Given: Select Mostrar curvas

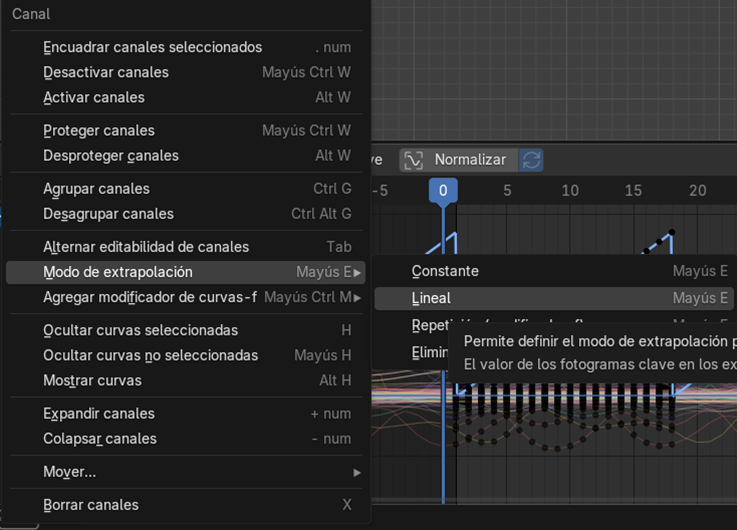Looking at the screenshot, I should pyautogui.click(x=186, y=380).
